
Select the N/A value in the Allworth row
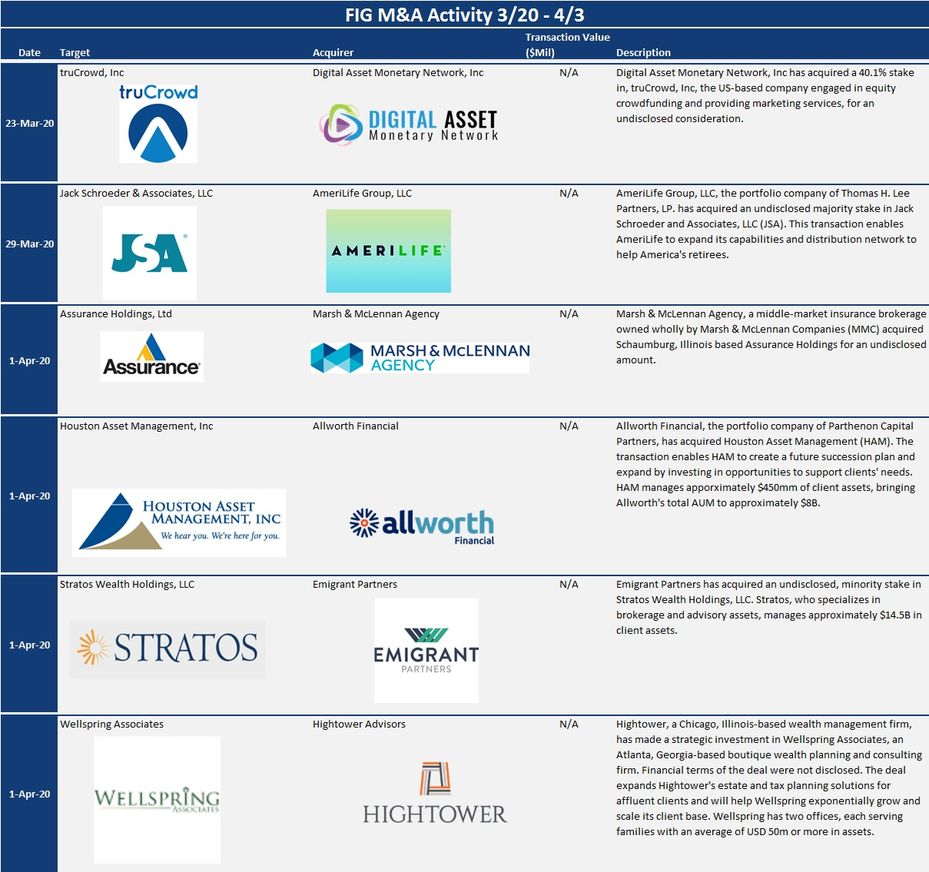(569, 426)
